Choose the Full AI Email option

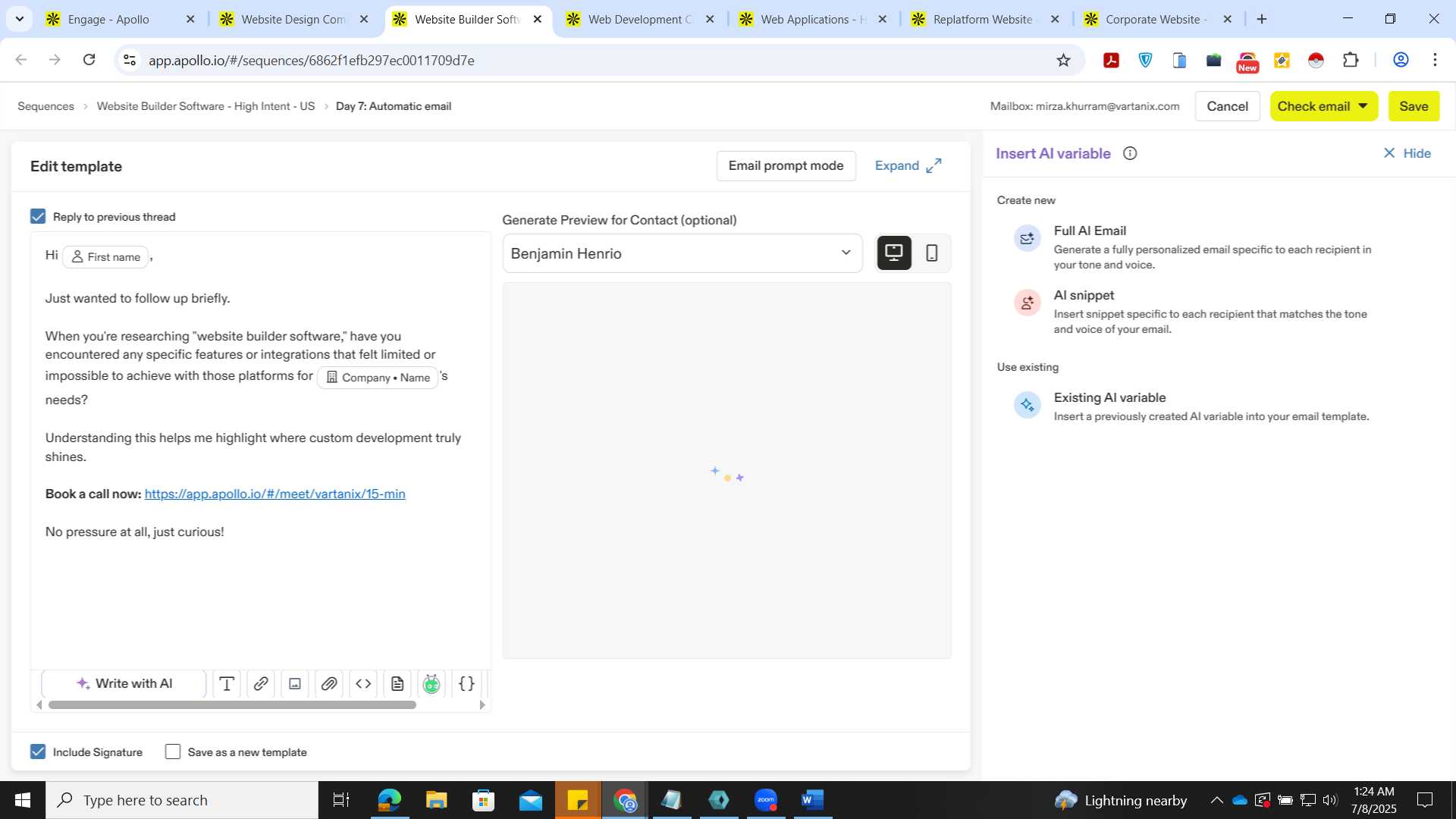click(x=1196, y=247)
